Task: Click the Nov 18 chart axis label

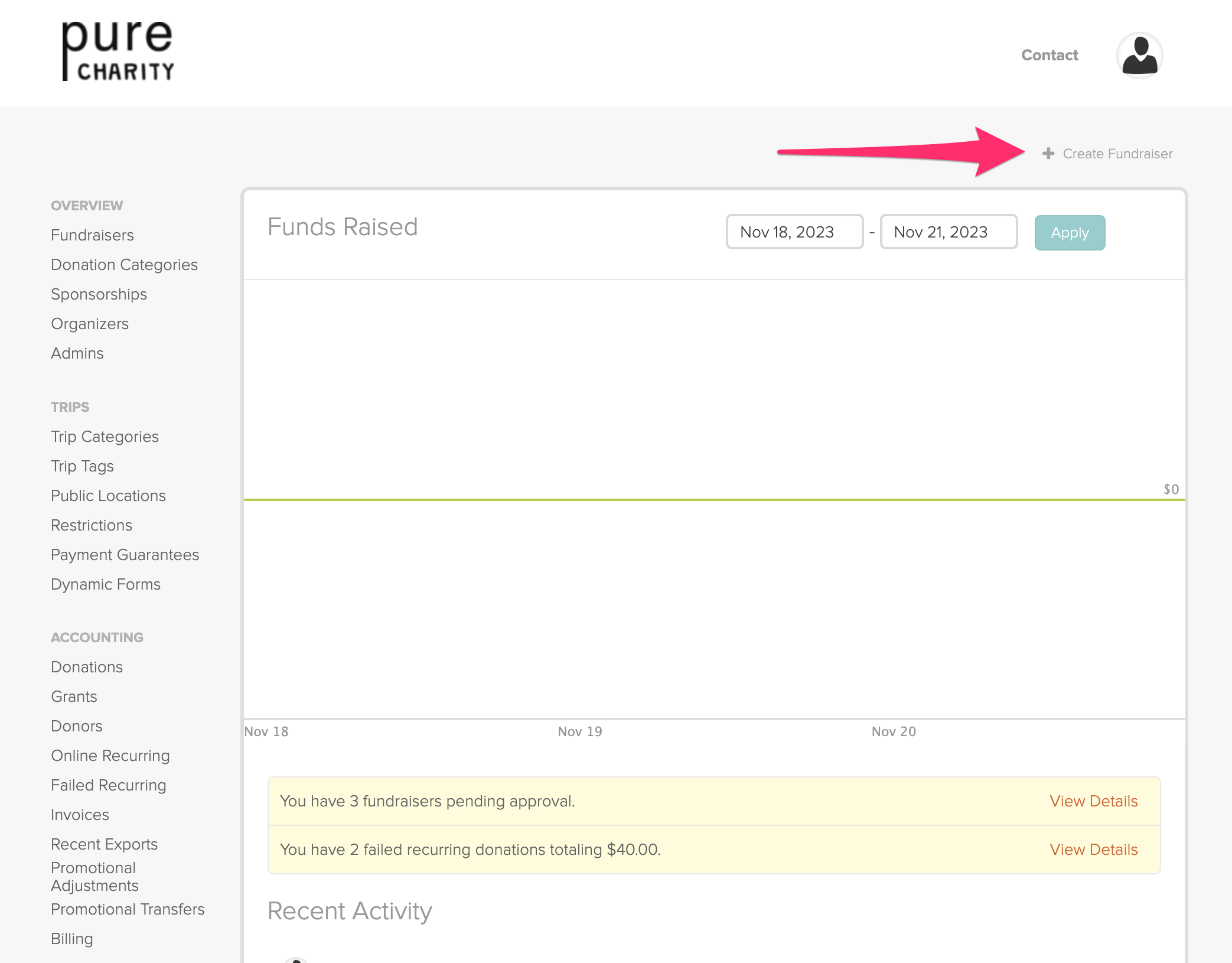Action: [x=266, y=731]
